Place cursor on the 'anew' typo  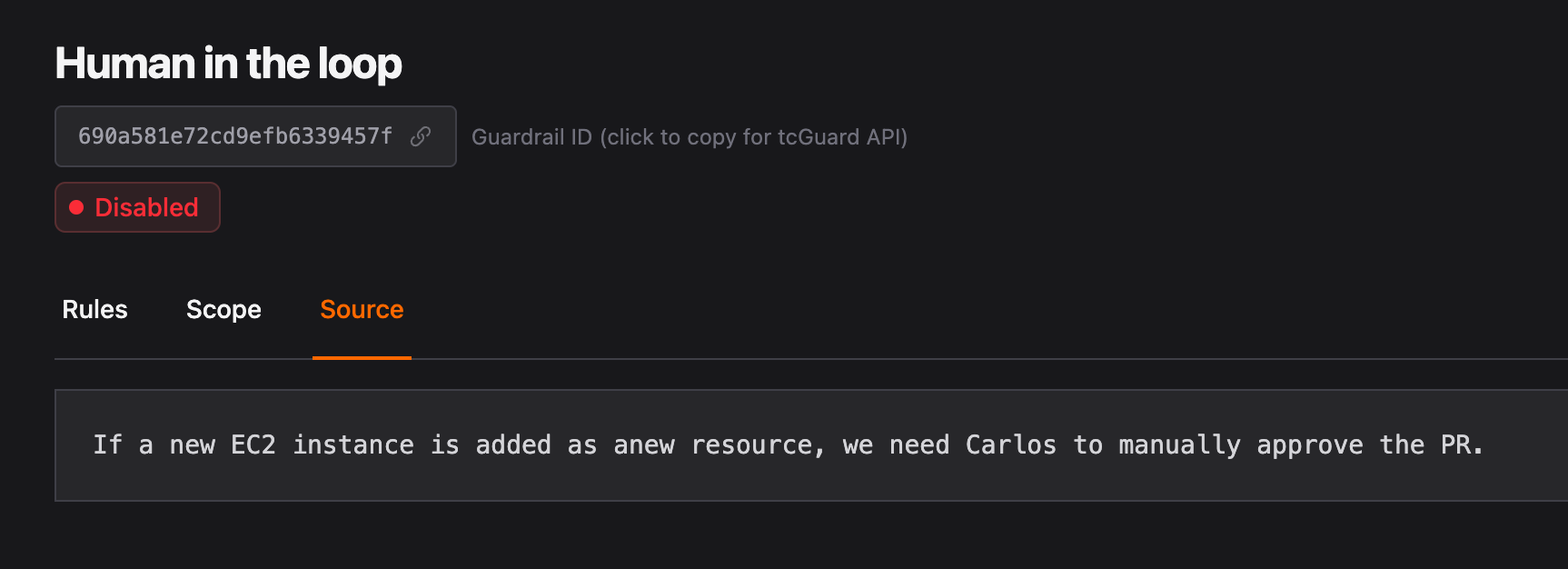[643, 445]
